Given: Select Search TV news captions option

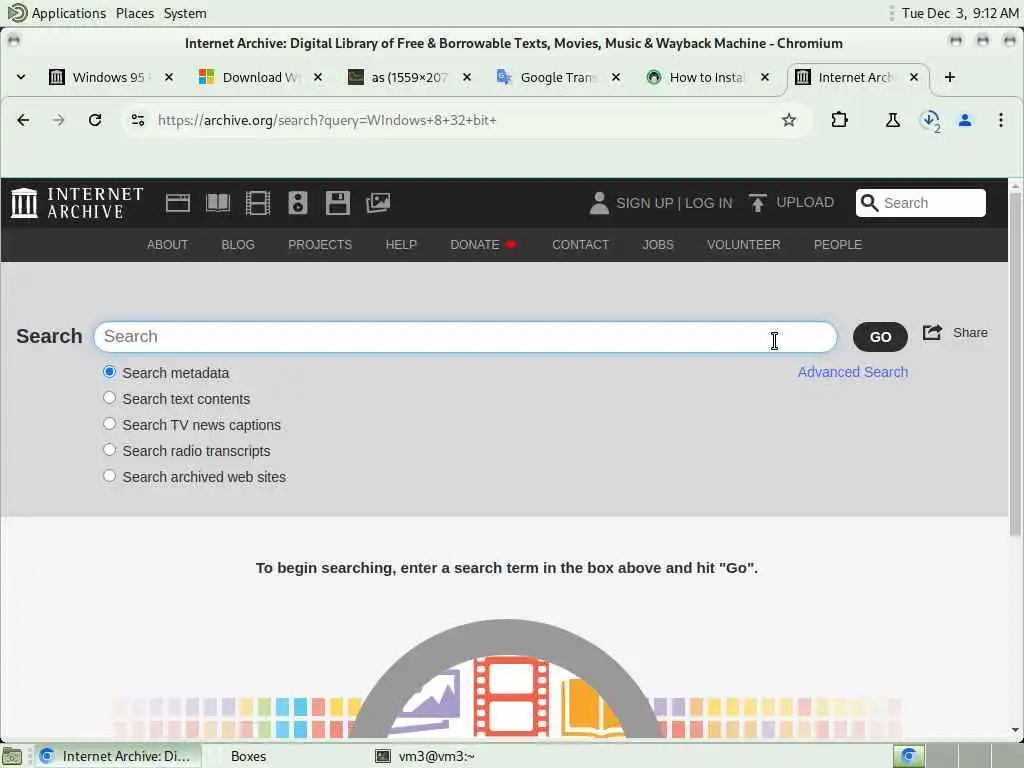Looking at the screenshot, I should (110, 424).
